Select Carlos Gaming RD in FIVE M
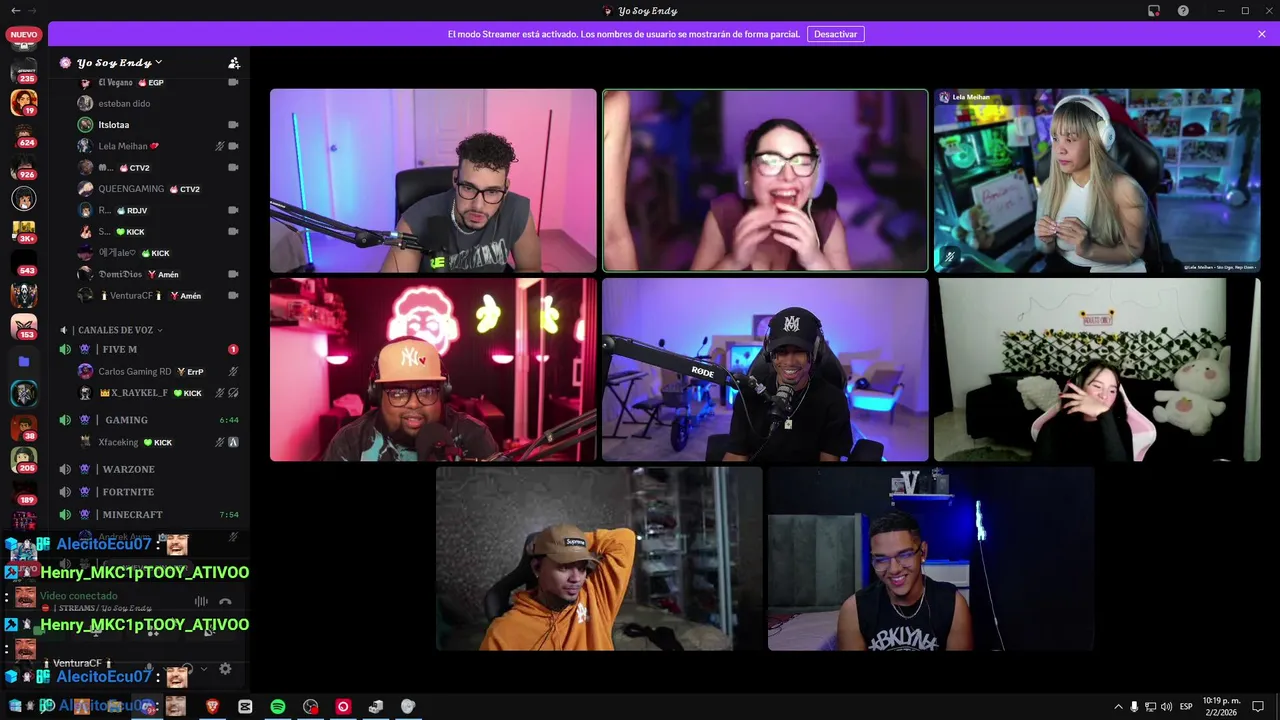Viewport: 1280px width, 720px height. [135, 371]
